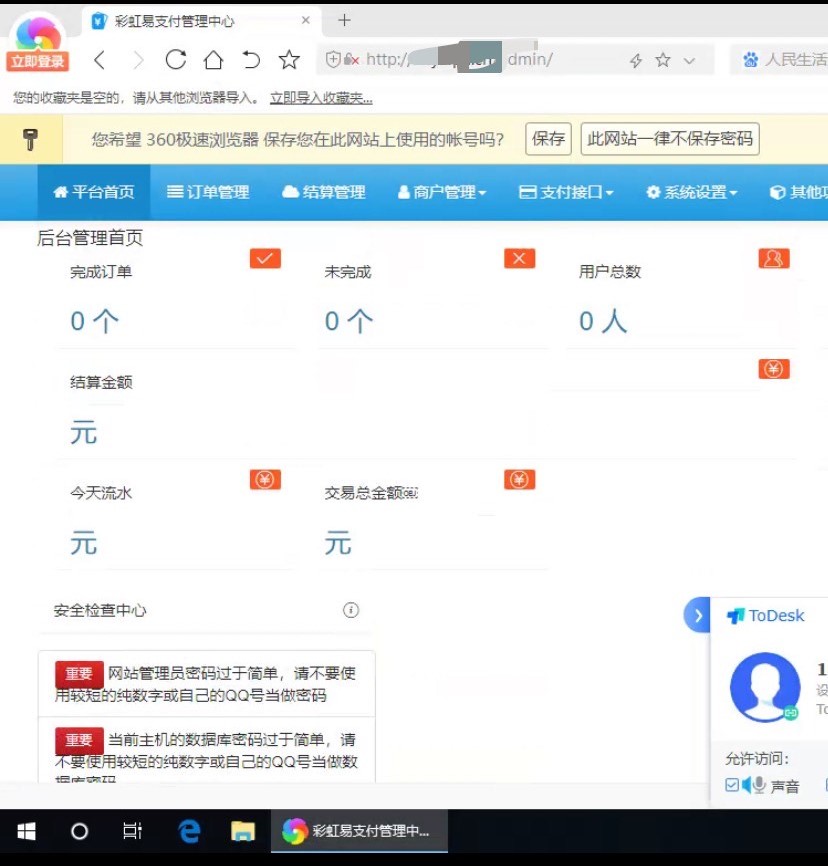Switch to the 彩虹易支付管理中心 browser tab
Viewport: 828px width, 866px height.
179,19
